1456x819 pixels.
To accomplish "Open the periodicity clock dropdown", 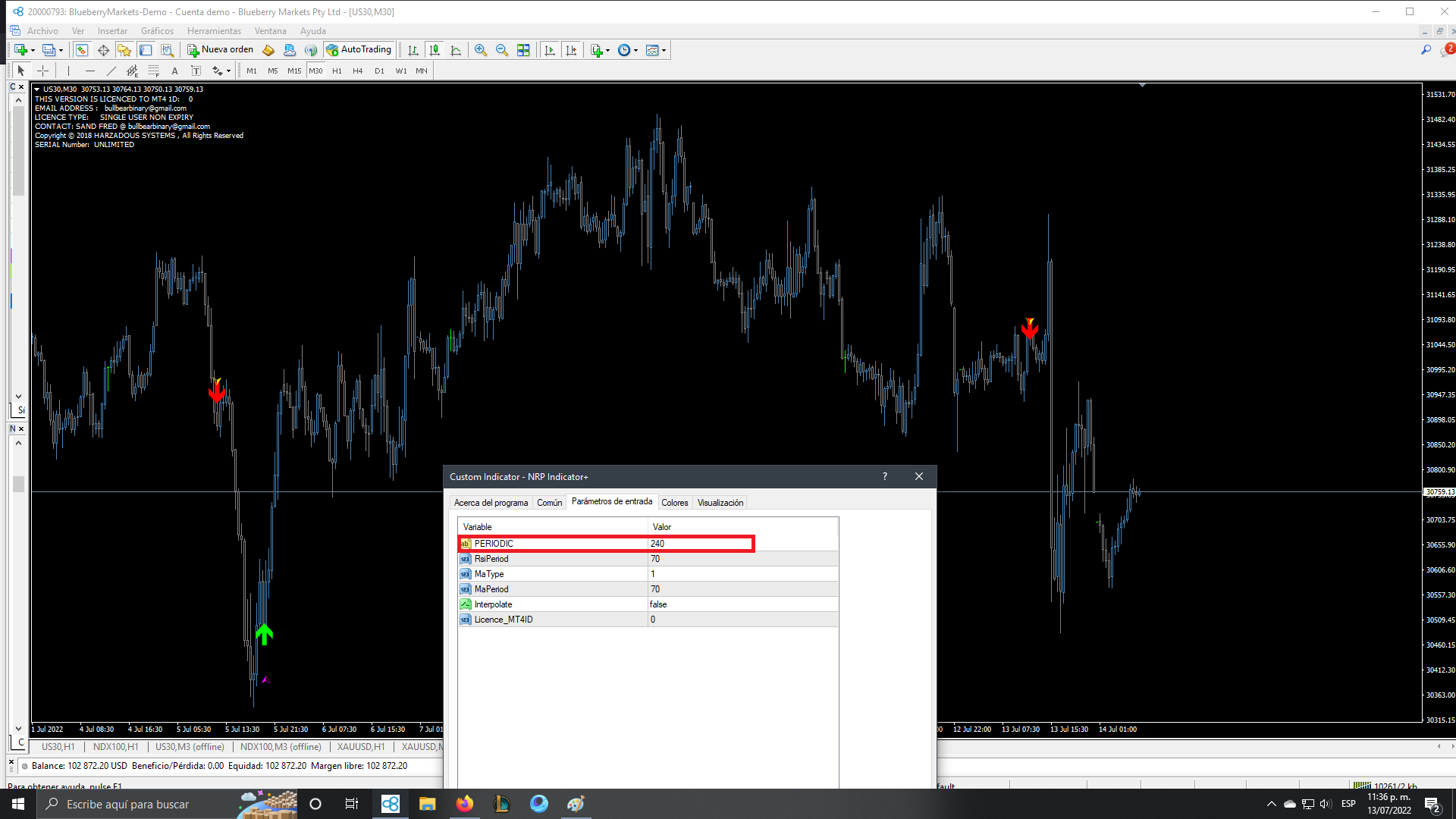I will pos(635,51).
